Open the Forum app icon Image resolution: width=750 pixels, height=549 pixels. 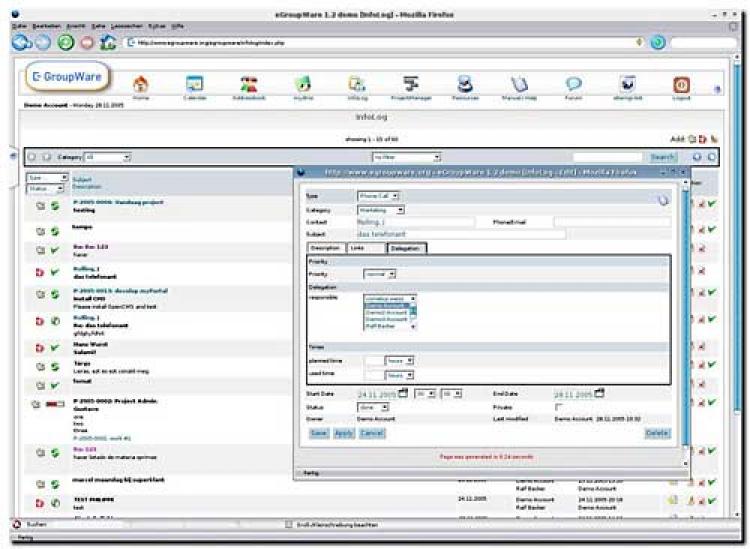pyautogui.click(x=573, y=86)
